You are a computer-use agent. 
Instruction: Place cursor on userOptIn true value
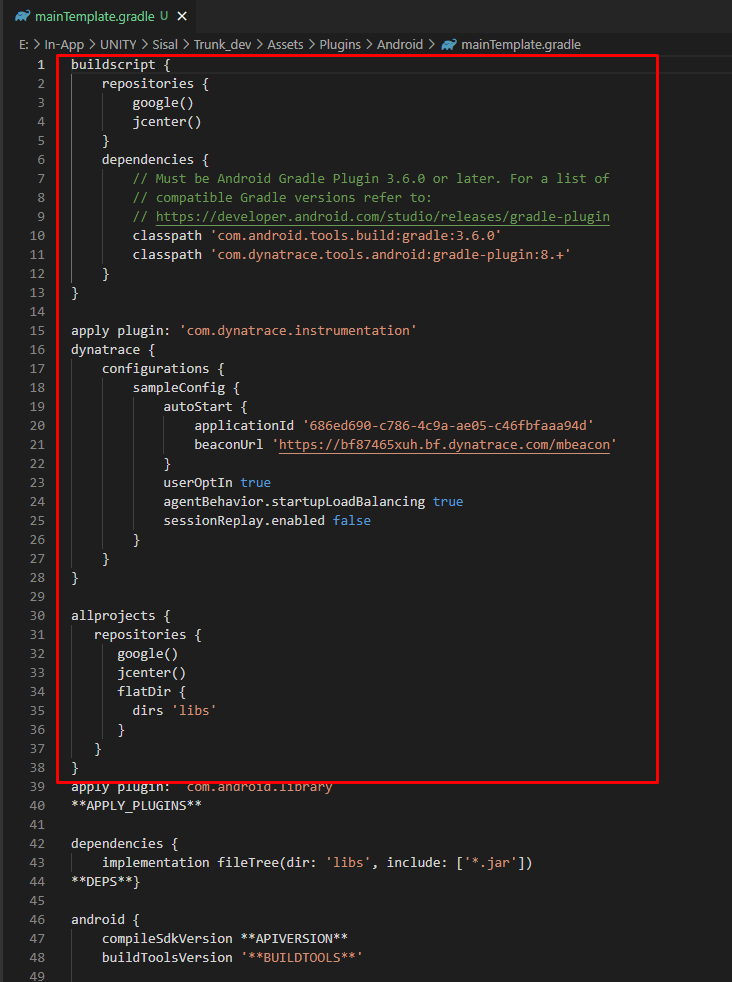pos(255,482)
